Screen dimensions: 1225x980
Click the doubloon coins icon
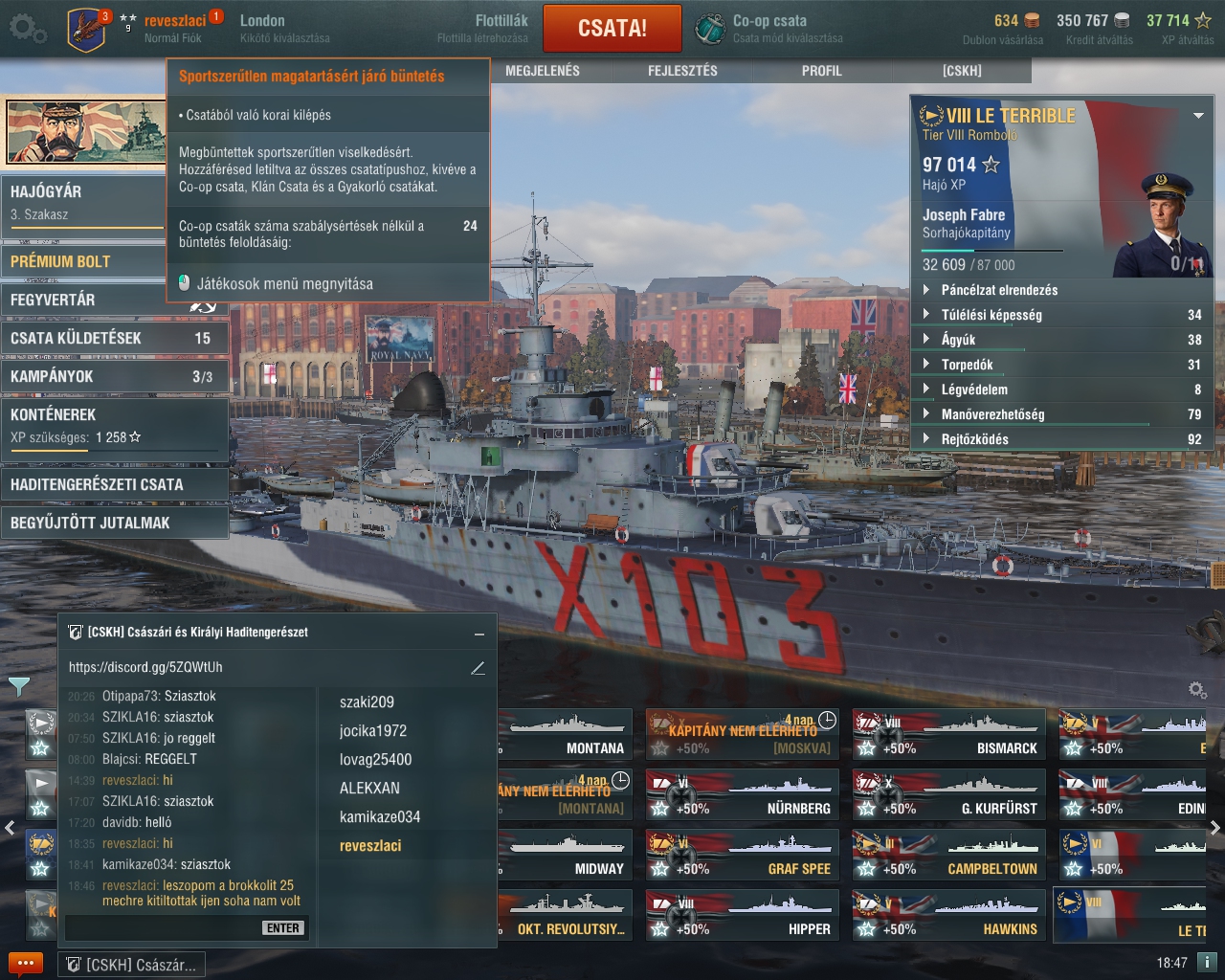click(1032, 20)
